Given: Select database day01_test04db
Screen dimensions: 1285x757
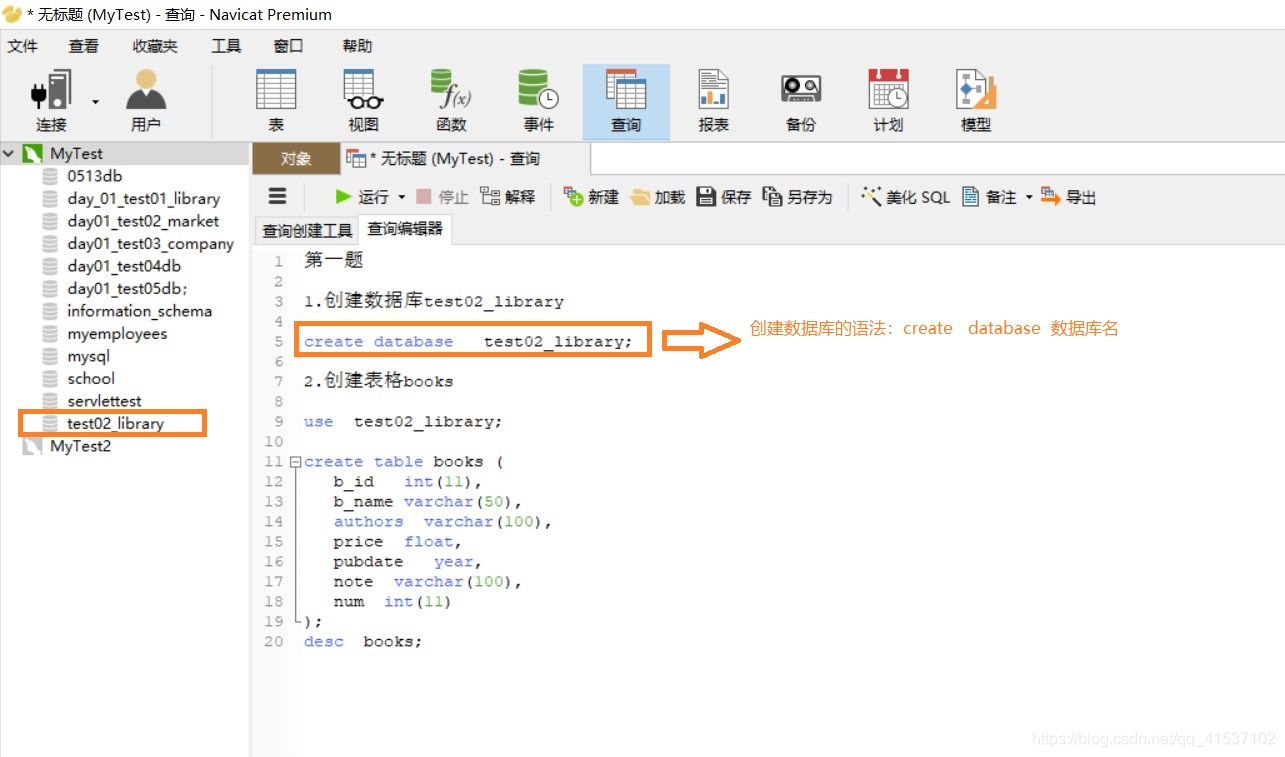Looking at the screenshot, I should 124,266.
